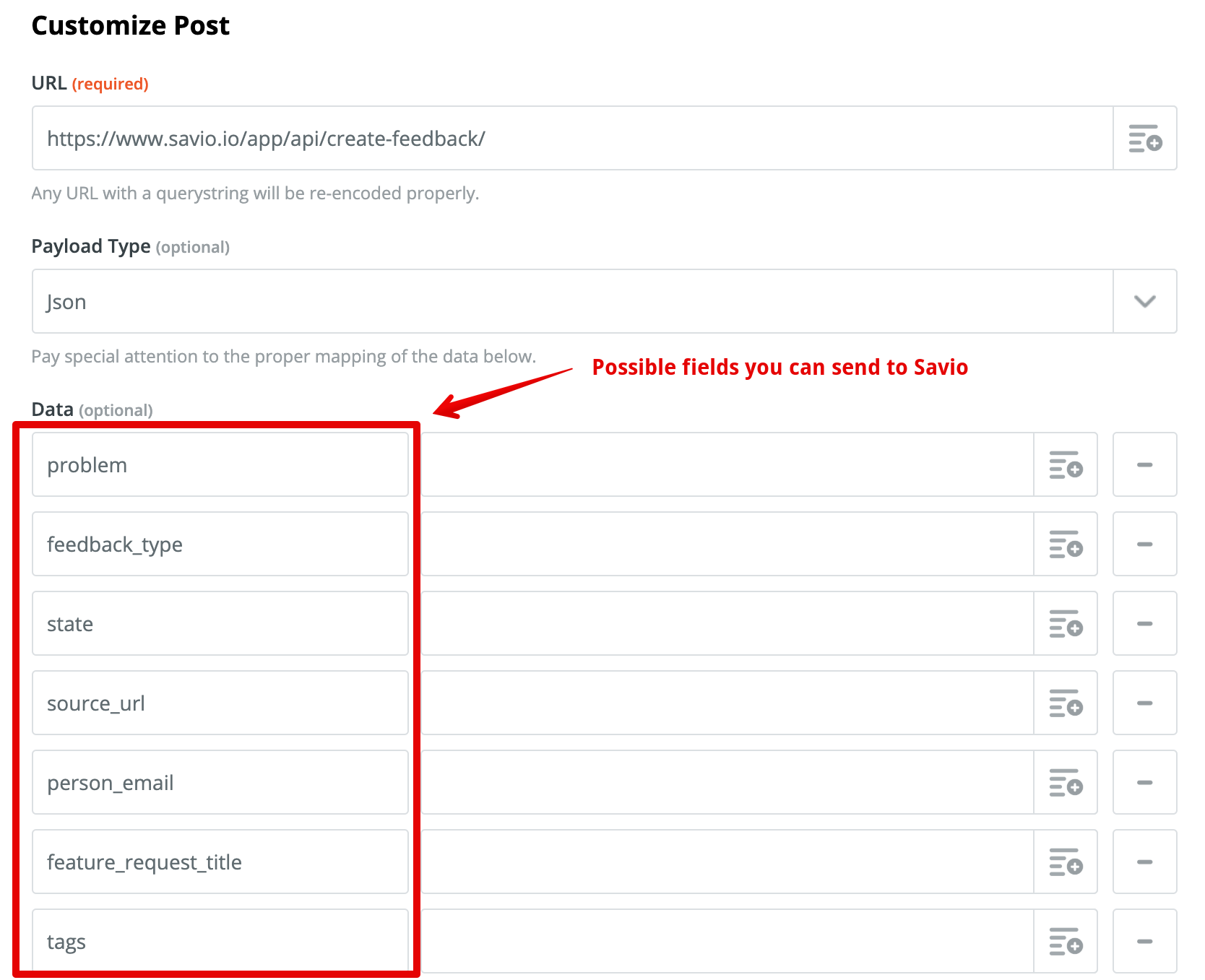Remove the problem data row
Image resolution: width=1205 pixels, height=980 pixels.
pyautogui.click(x=1145, y=464)
